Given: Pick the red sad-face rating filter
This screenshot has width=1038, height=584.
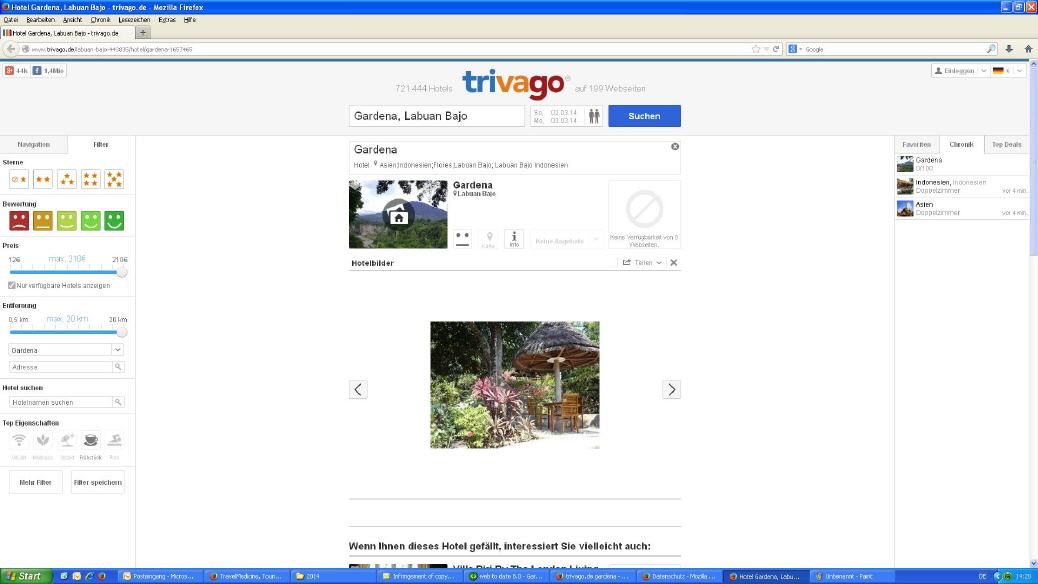Looking at the screenshot, I should pos(19,220).
